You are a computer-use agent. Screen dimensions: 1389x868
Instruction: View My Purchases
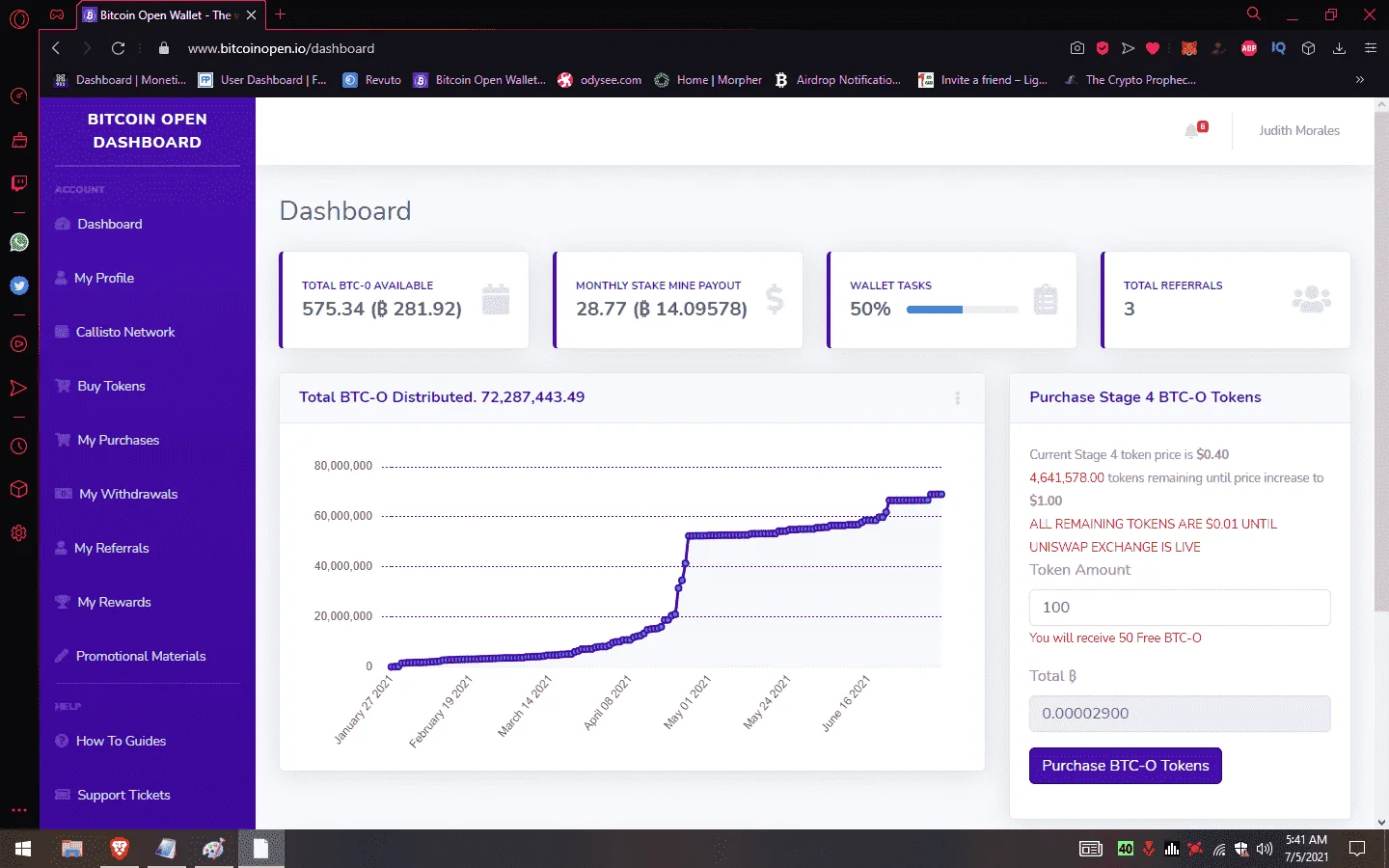coord(118,440)
